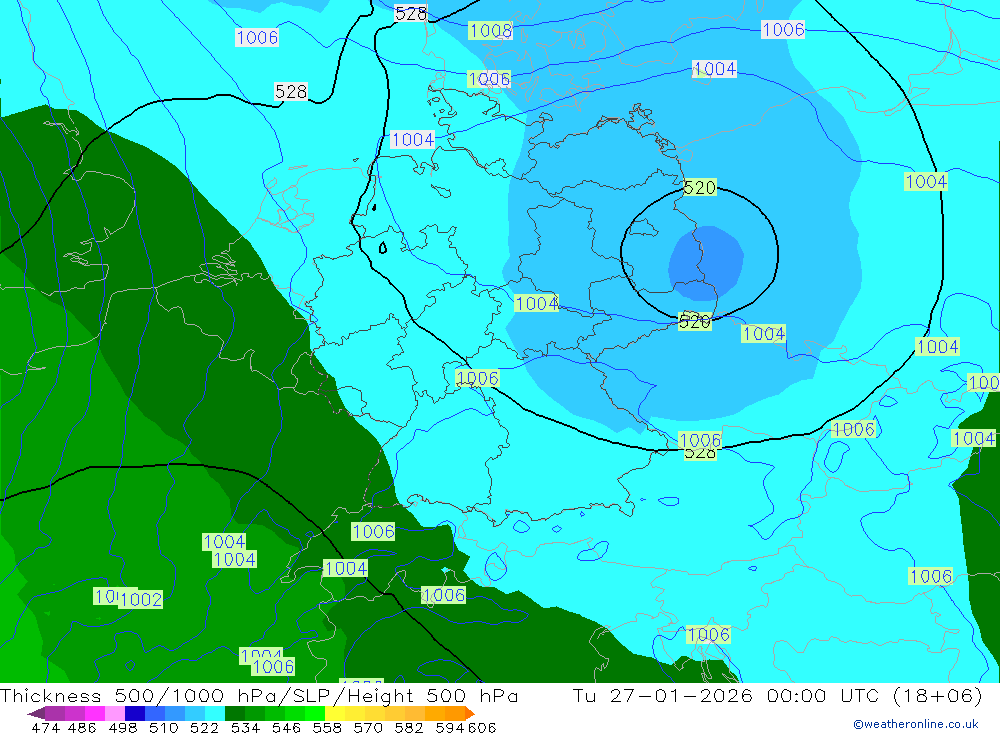The image size is (1000, 733).
Task: Click the legend value 498
Action: tap(122, 727)
